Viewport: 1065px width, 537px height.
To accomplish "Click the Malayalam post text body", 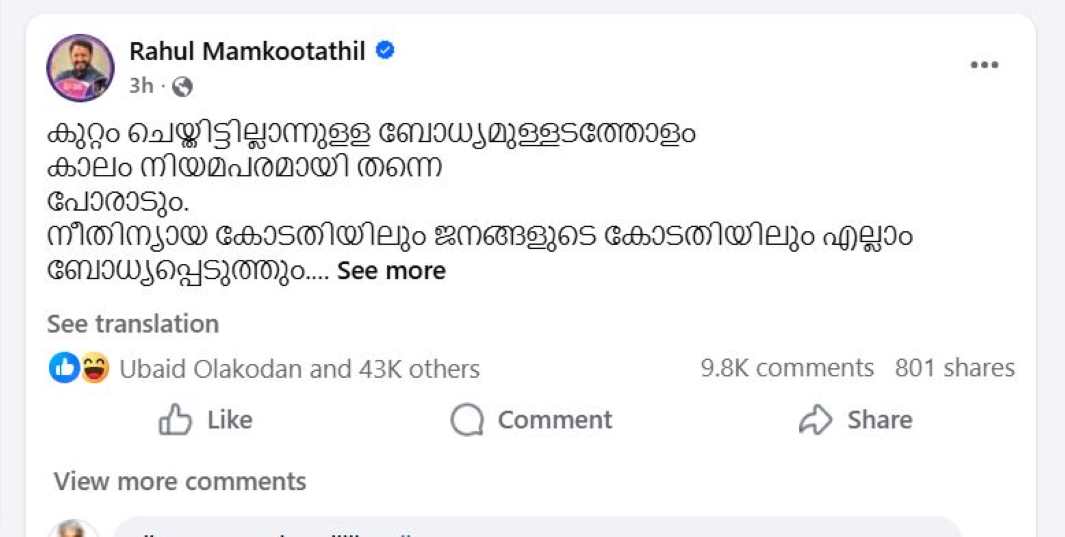I will [400, 200].
